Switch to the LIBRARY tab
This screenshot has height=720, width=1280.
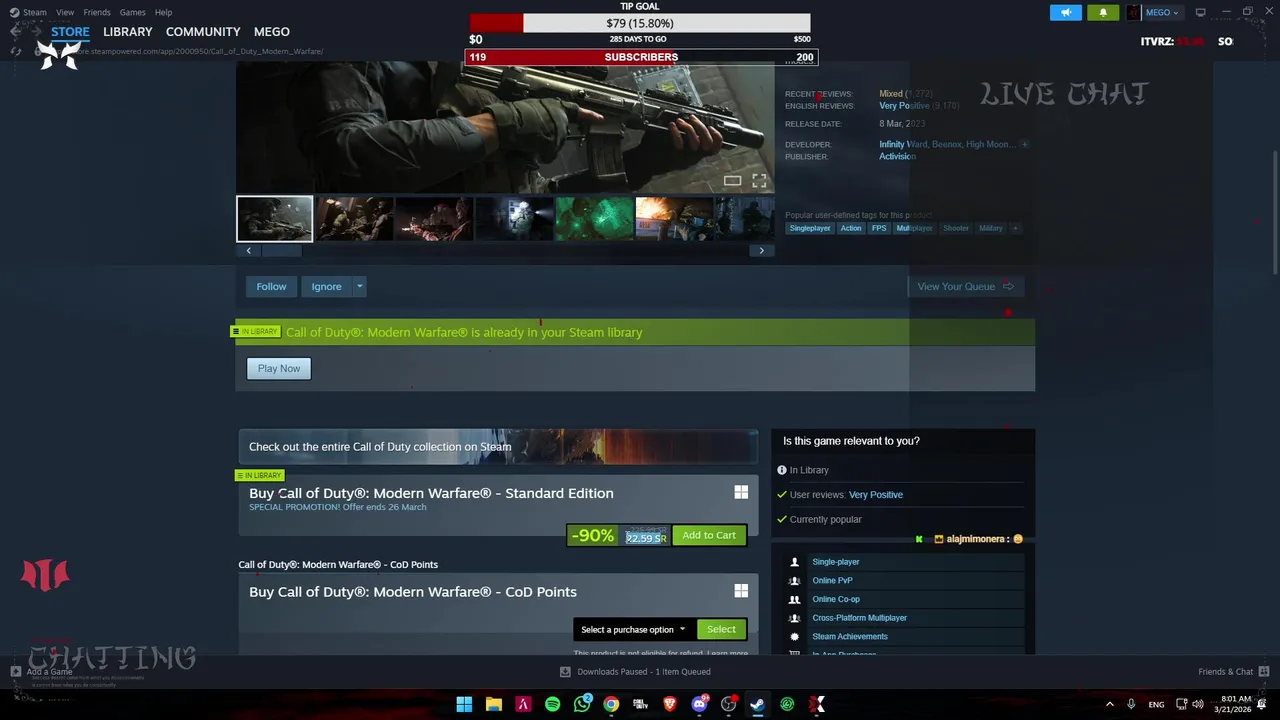tap(128, 32)
